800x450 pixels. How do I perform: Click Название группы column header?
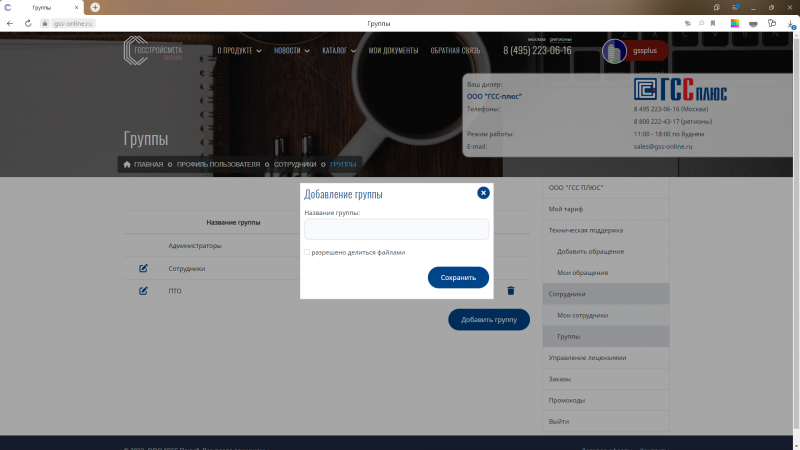(233, 222)
